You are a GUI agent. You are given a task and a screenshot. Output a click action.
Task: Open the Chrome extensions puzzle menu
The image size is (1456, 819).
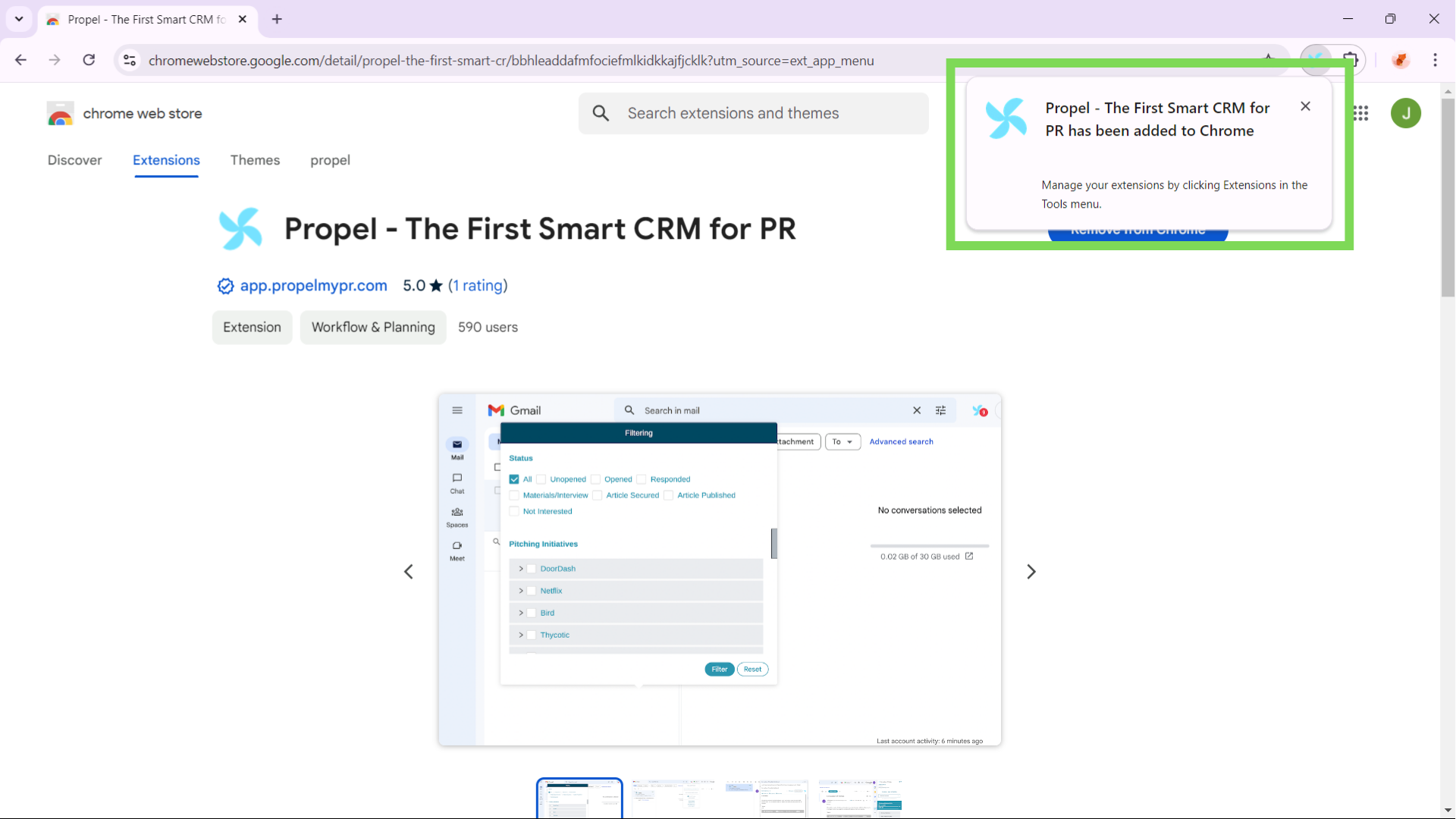pos(1351,59)
